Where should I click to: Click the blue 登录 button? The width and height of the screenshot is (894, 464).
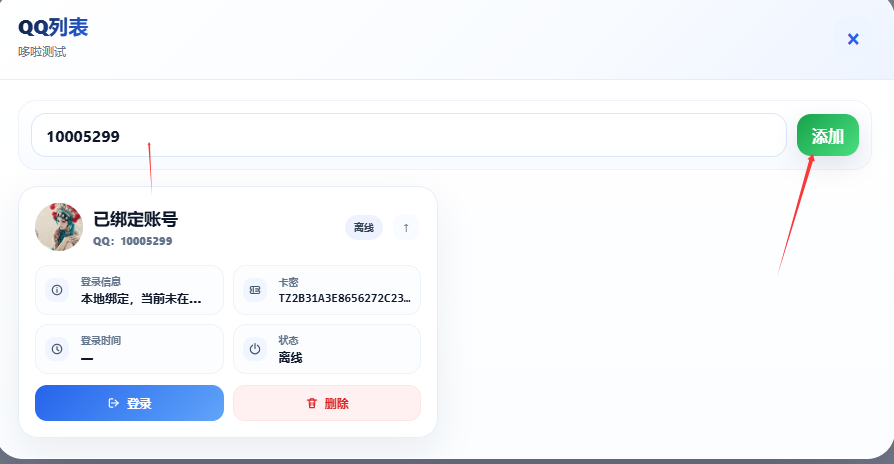click(x=129, y=403)
